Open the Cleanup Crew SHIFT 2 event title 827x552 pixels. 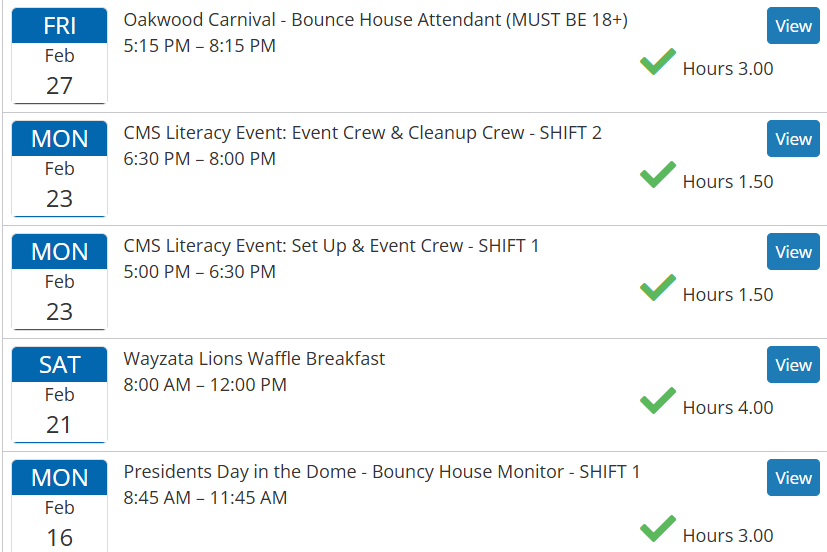362,133
